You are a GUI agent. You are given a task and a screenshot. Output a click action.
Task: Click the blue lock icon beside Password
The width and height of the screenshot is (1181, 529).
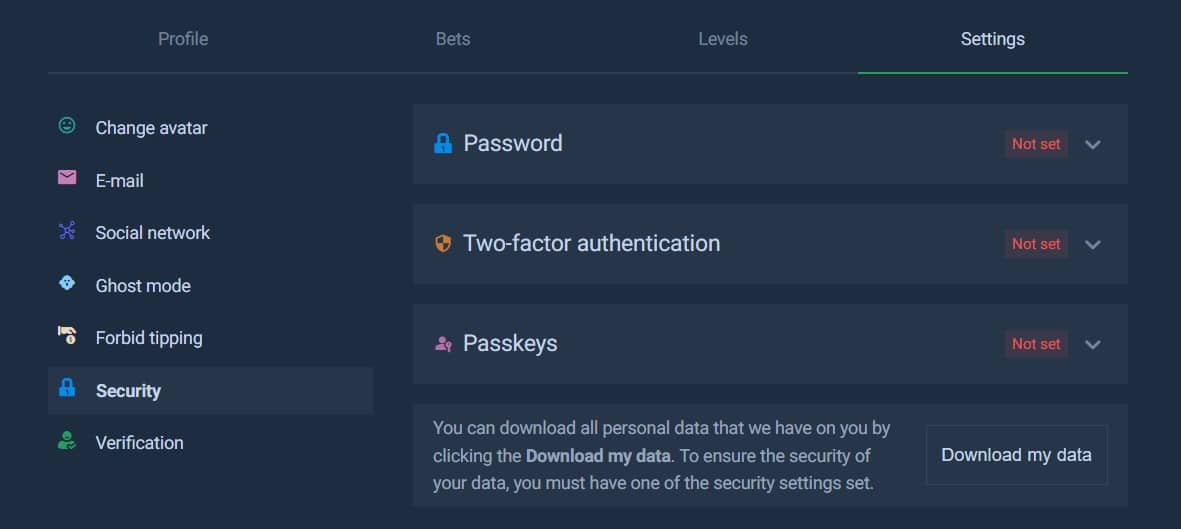point(443,144)
